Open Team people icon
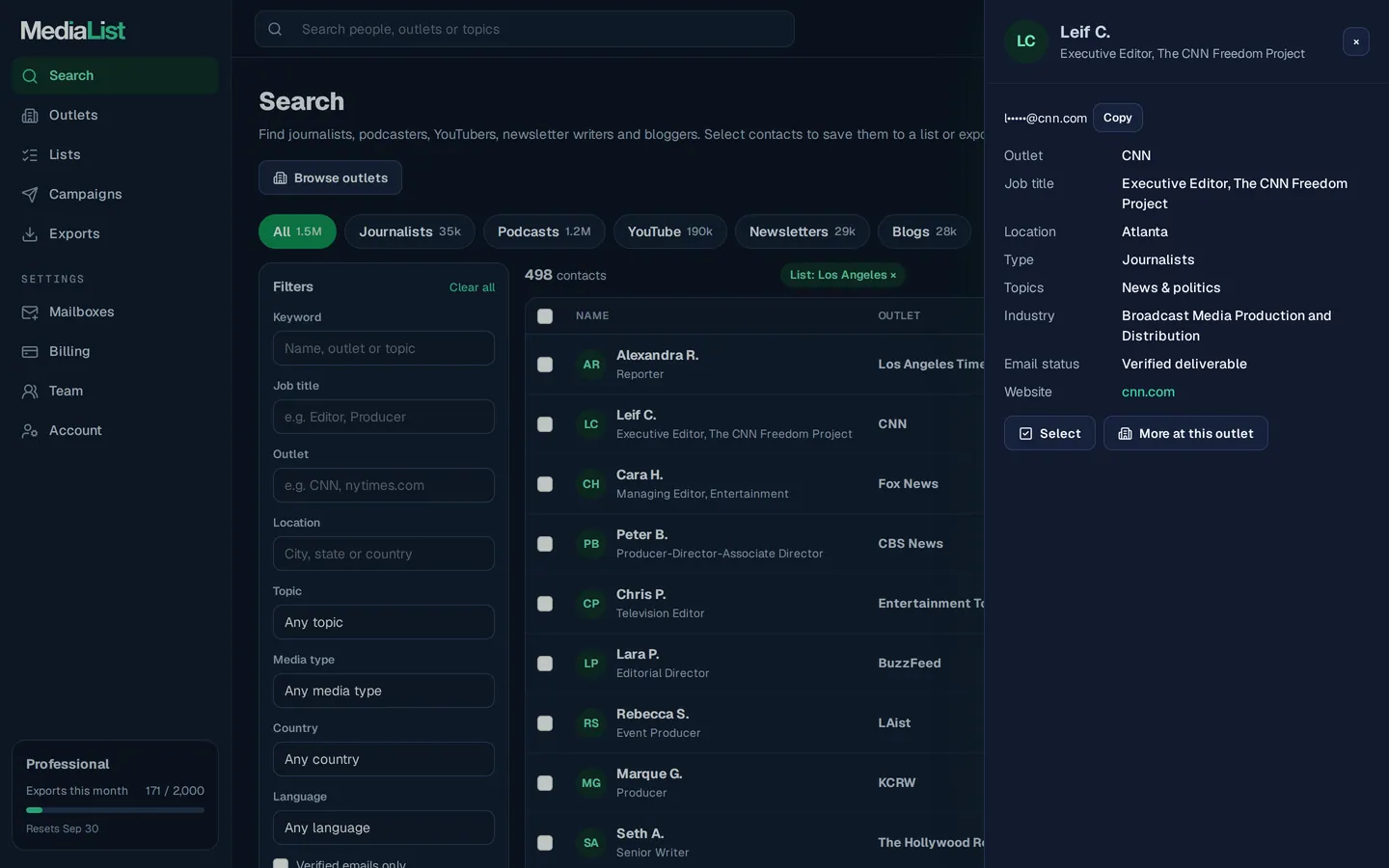Screen dimensions: 1389x868 pyautogui.click(x=30, y=392)
